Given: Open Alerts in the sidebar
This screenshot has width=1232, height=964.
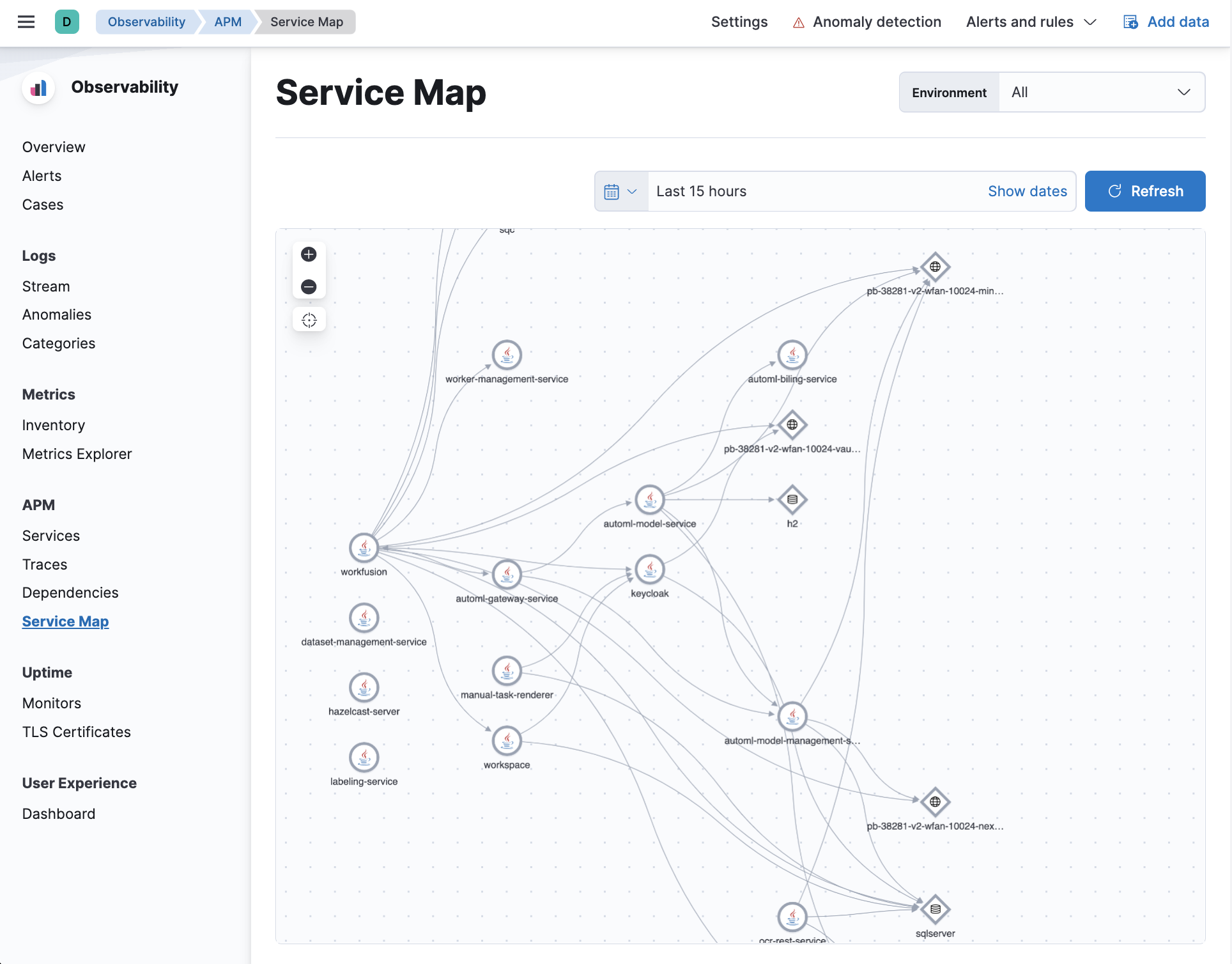Looking at the screenshot, I should coord(42,176).
